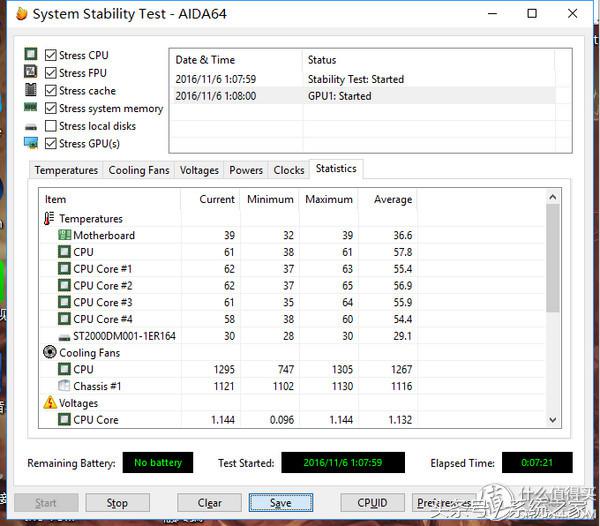The width and height of the screenshot is (600, 526).
Task: Click the AIDA64 flame icon in title bar
Action: (x=22, y=14)
